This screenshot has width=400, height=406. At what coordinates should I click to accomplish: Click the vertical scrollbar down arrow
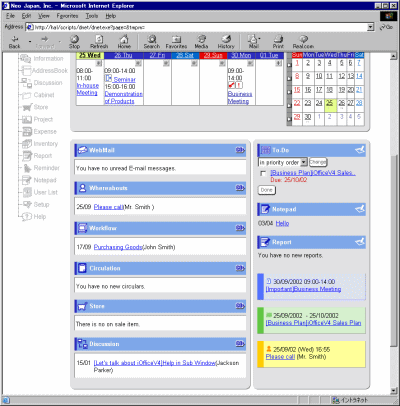[x=394, y=390]
